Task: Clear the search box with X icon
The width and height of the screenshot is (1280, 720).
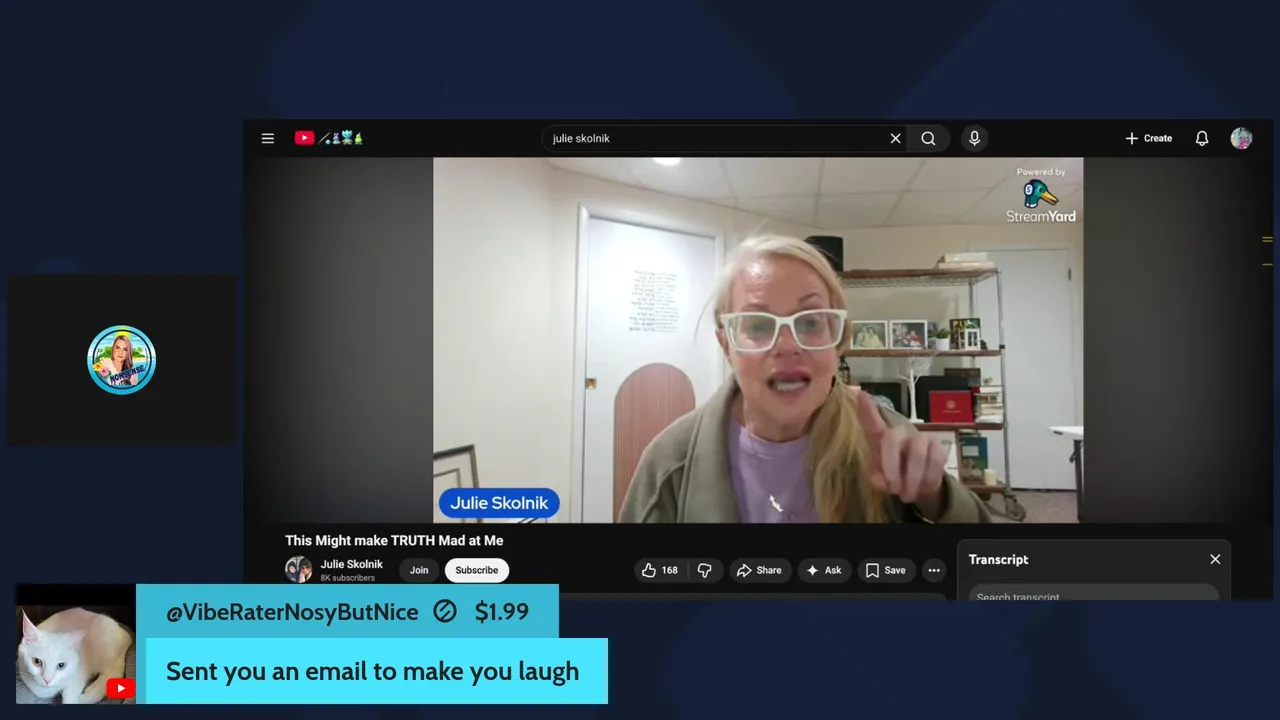Action: click(x=895, y=138)
